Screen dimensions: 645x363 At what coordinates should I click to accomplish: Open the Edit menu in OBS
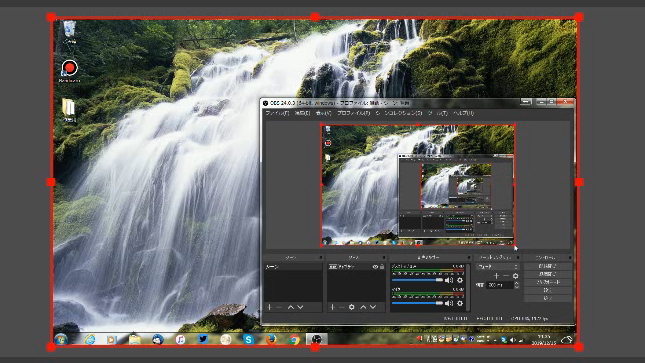(x=302, y=113)
